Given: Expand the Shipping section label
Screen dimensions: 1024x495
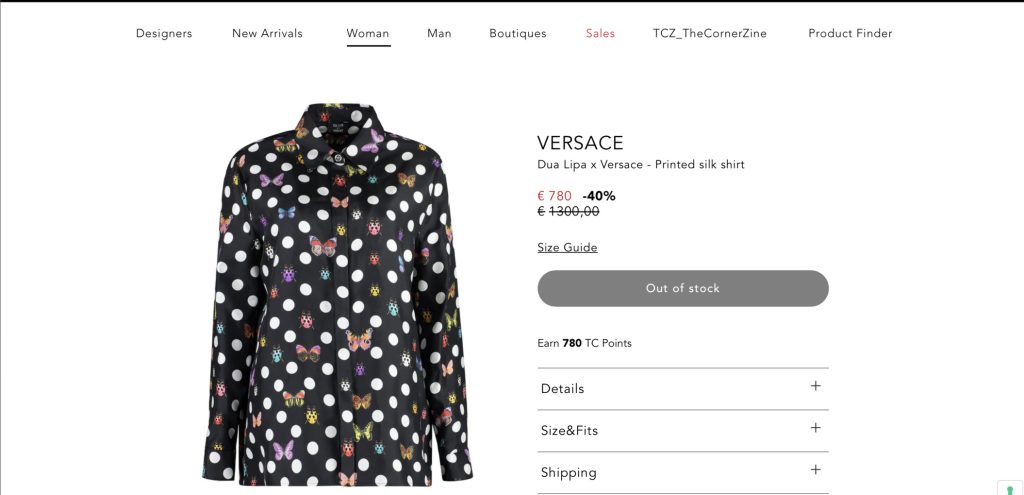Looking at the screenshot, I should tap(568, 473).
